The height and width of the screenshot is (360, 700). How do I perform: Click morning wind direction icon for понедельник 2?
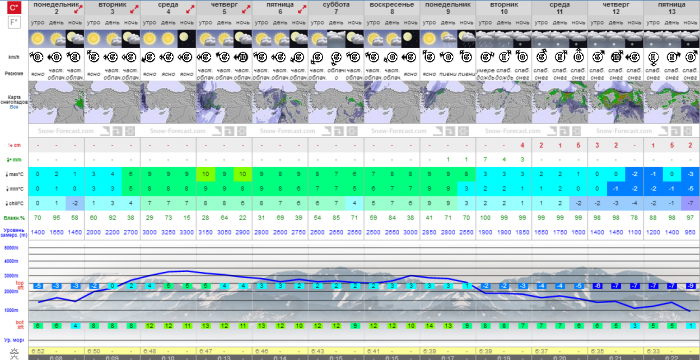pos(38,57)
